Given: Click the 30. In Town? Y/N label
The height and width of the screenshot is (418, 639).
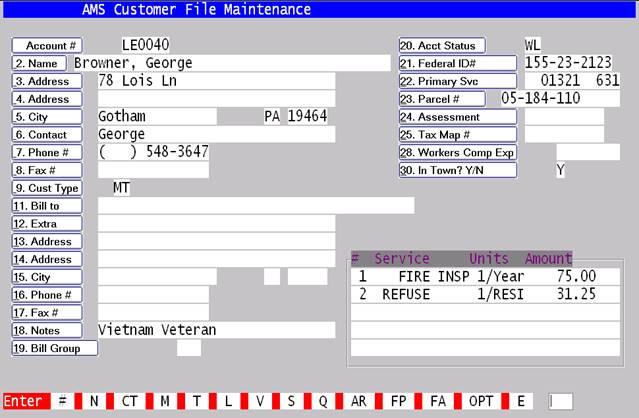Looking at the screenshot, I should pos(456,170).
